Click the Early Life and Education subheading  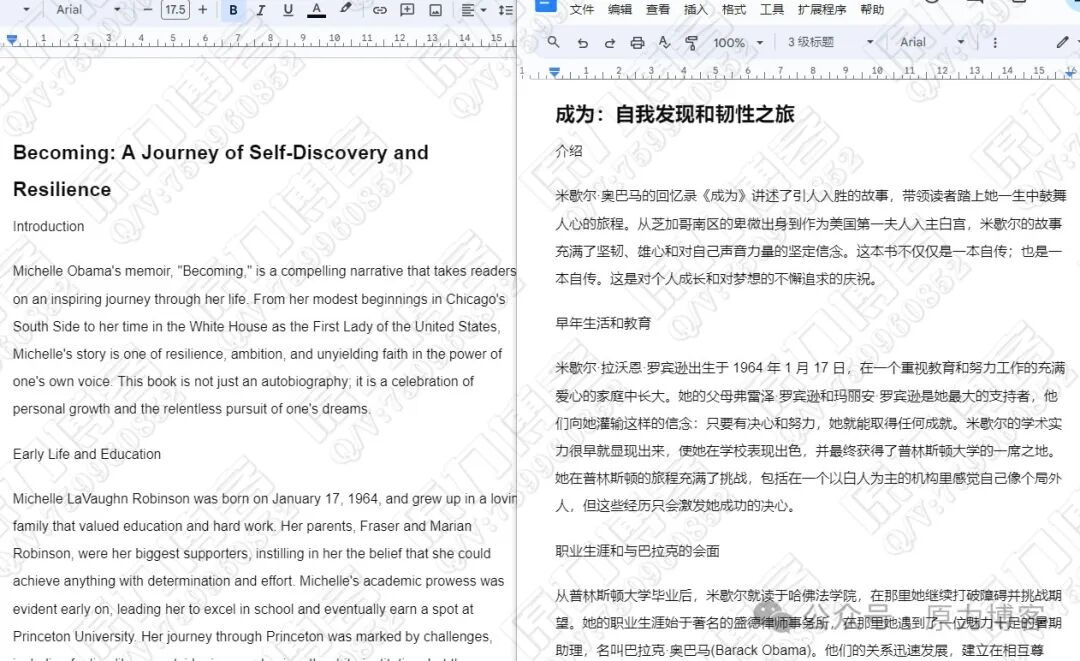point(87,454)
